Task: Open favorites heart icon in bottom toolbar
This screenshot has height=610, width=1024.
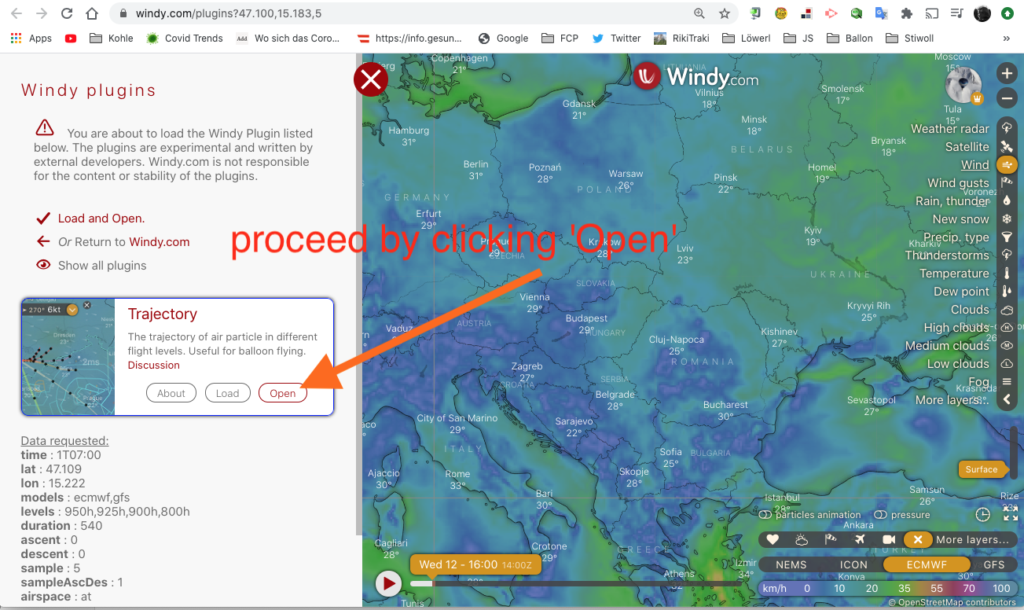Action: coord(773,539)
